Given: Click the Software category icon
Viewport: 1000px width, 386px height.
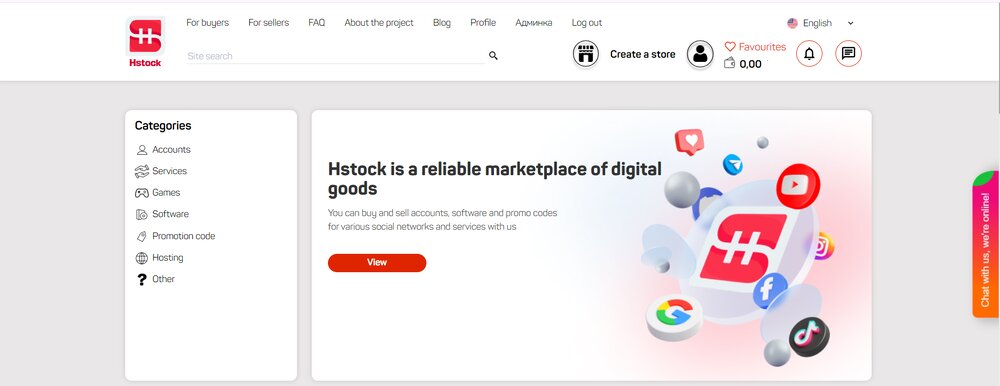Looking at the screenshot, I should pyautogui.click(x=142, y=214).
